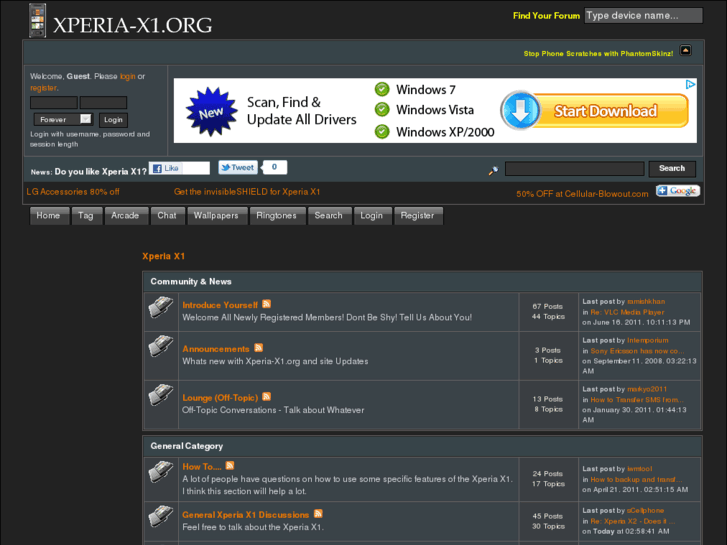Viewport: 727px width, 545px height.
Task: Click the Start Download ad button
Action: pyautogui.click(x=606, y=111)
